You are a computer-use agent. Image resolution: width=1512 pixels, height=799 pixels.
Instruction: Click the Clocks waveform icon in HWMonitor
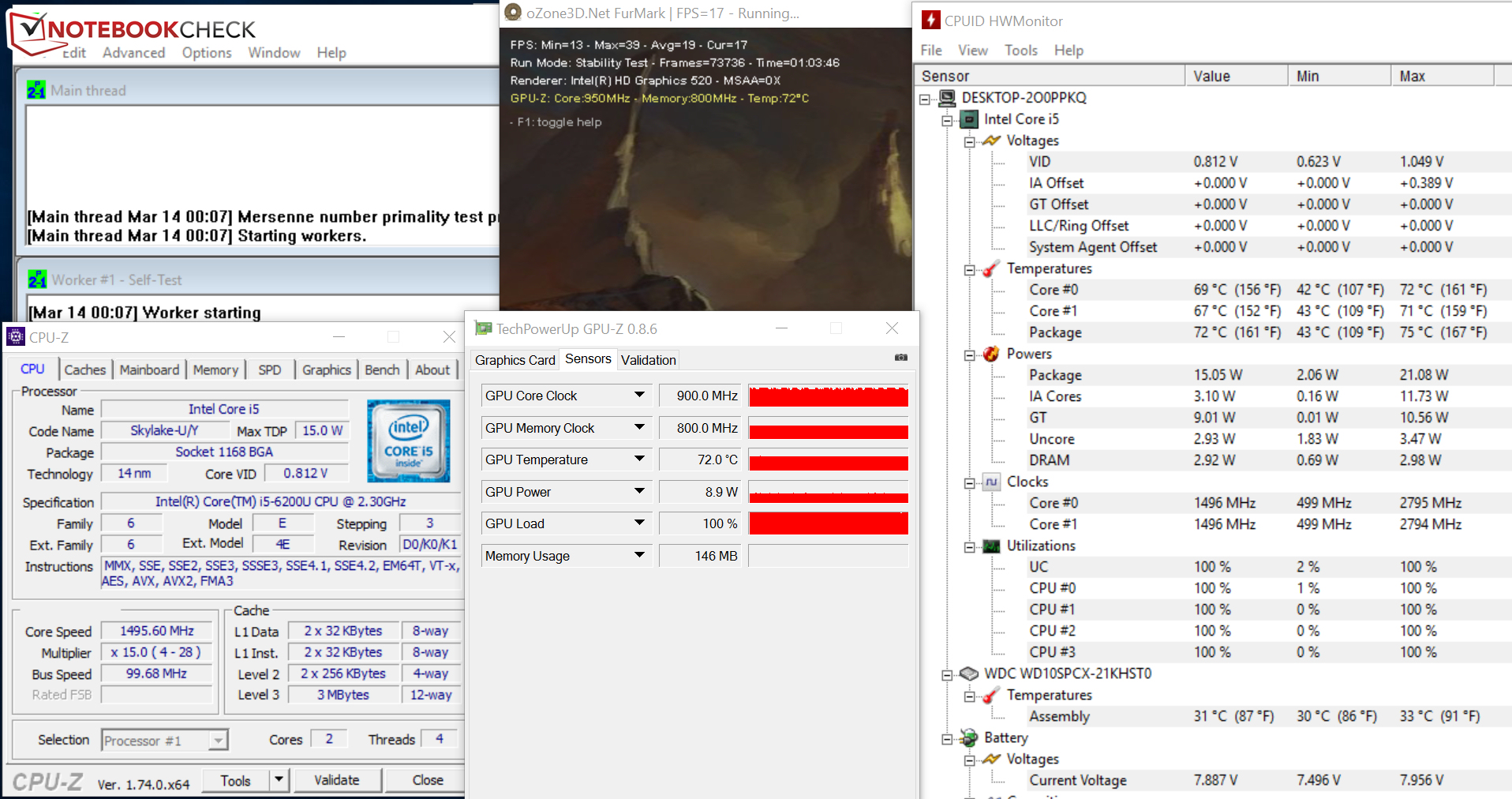(991, 482)
